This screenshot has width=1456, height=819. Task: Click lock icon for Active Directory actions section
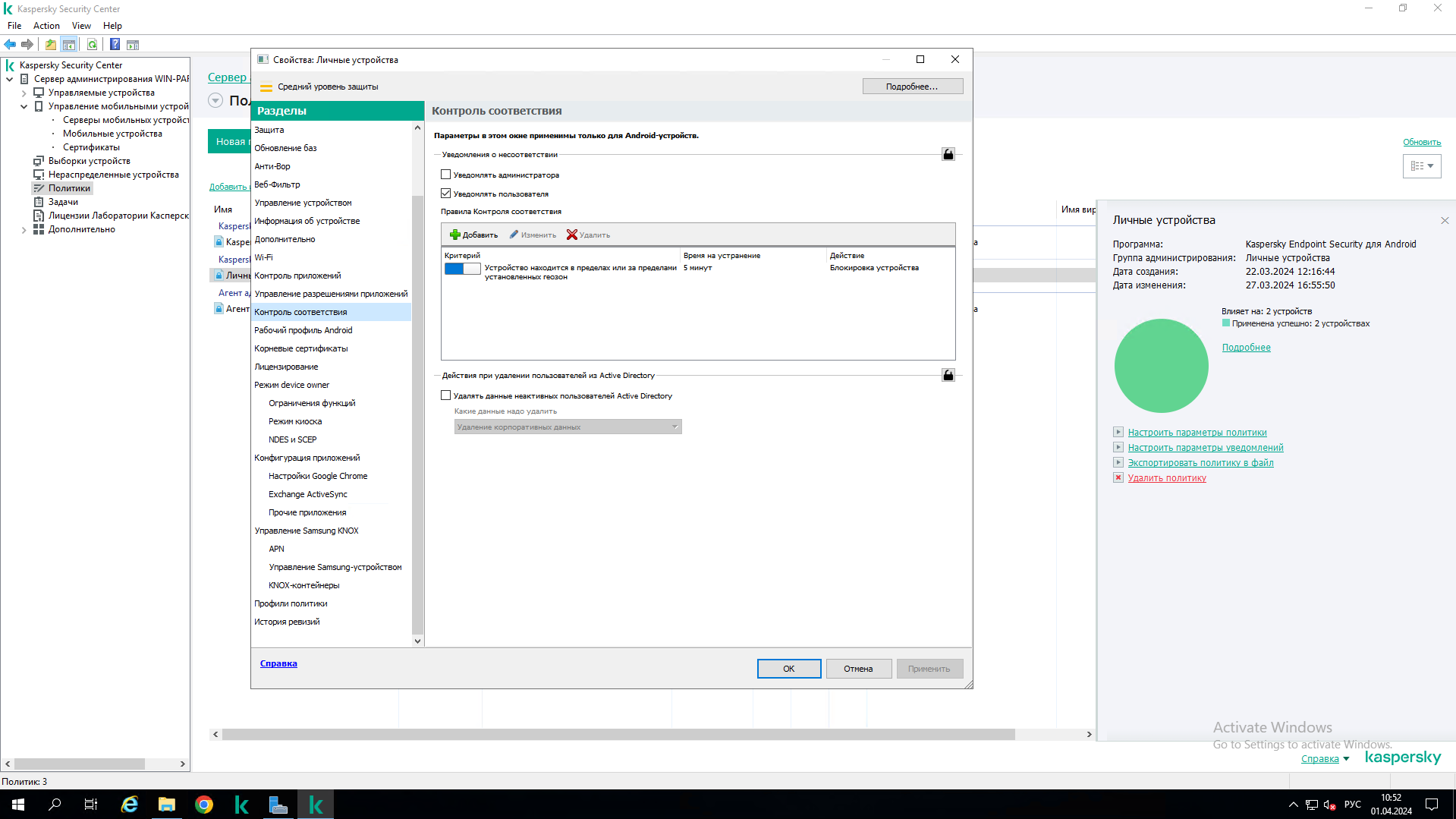[948, 375]
